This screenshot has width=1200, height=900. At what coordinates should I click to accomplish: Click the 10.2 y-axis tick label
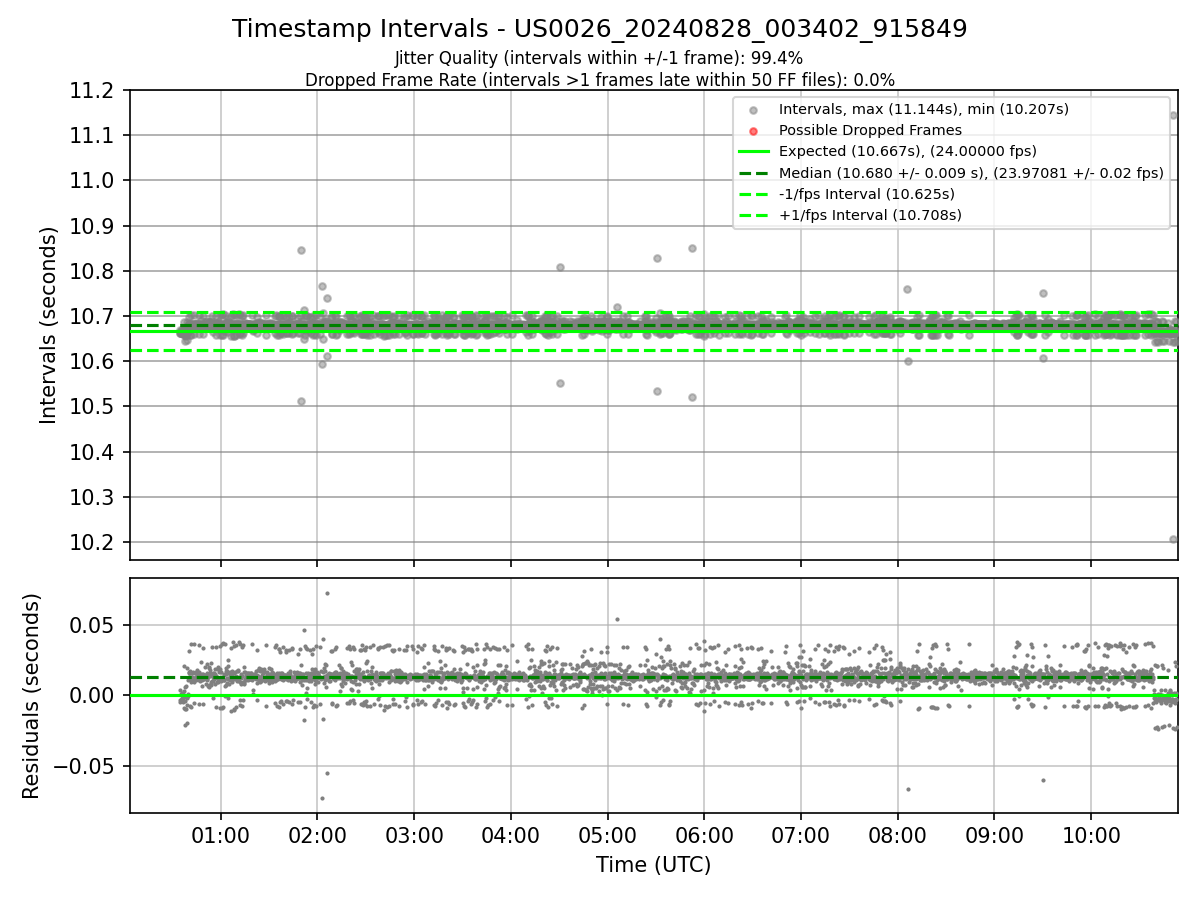94,543
